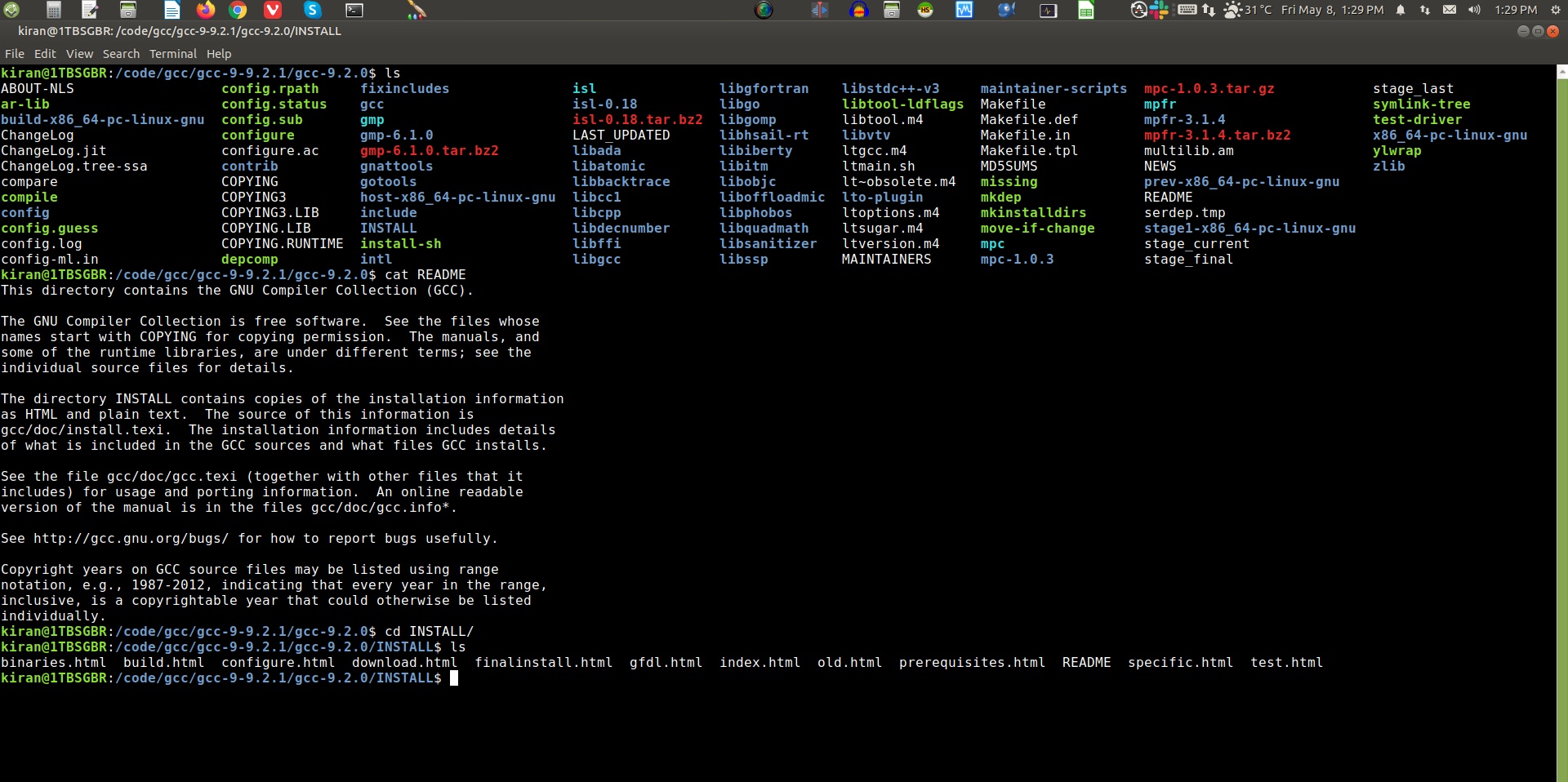Open the notifications bell icon

(x=1401, y=10)
